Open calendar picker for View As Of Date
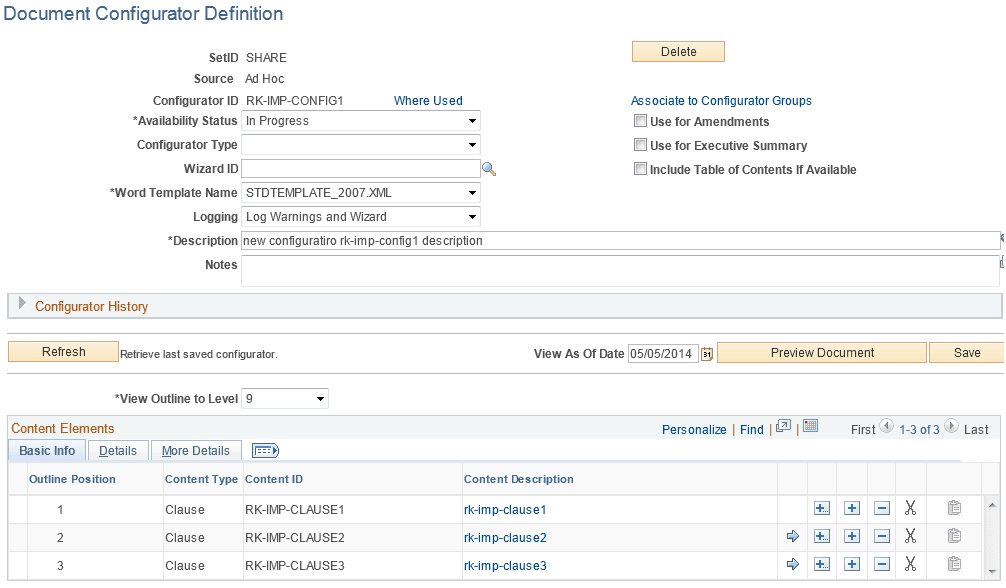This screenshot has height=588, width=1006. tap(708, 353)
